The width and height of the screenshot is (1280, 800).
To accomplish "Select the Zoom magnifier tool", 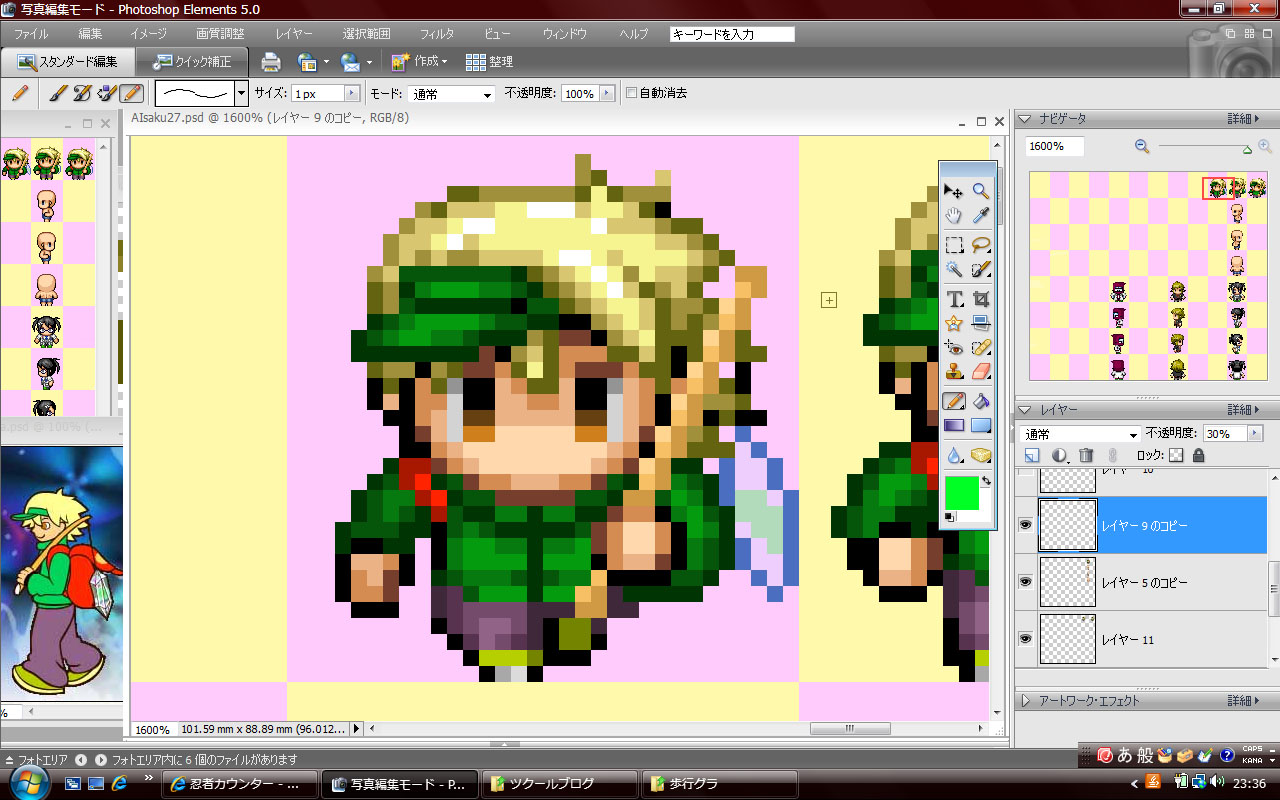I will (x=981, y=191).
